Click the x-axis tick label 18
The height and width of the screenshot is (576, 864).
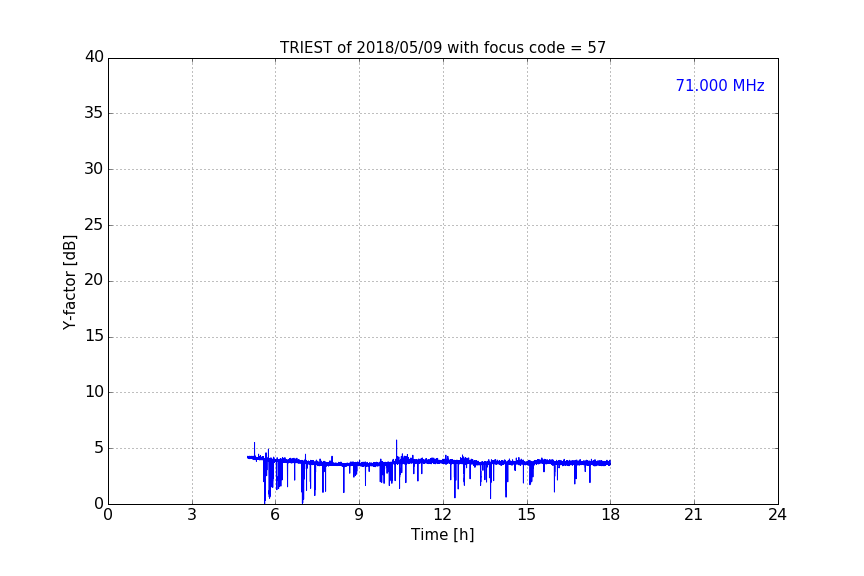611,515
